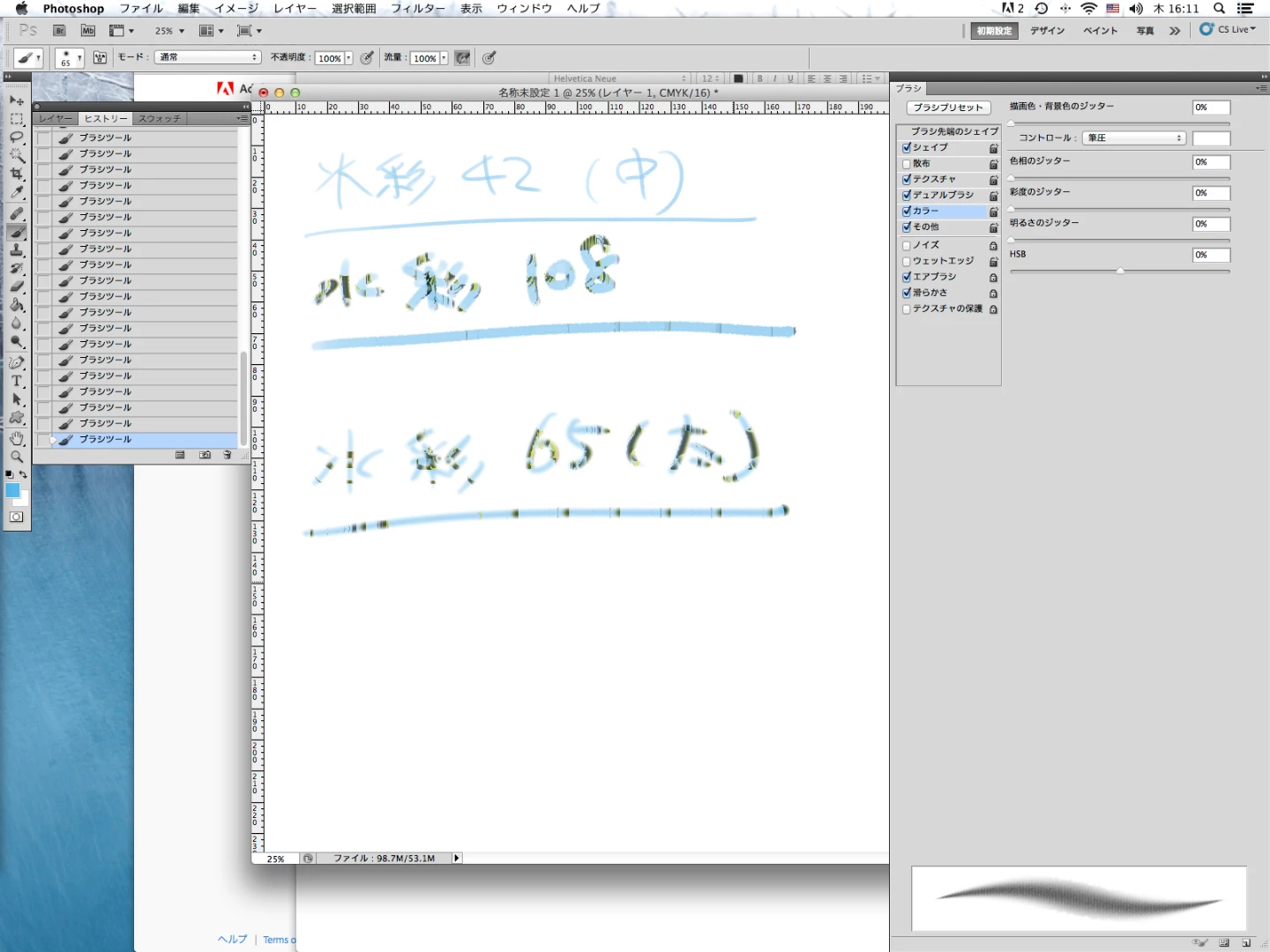The width and height of the screenshot is (1270, 952).
Task: Select the Zoom tool in the toolbox
Action: coord(17,457)
